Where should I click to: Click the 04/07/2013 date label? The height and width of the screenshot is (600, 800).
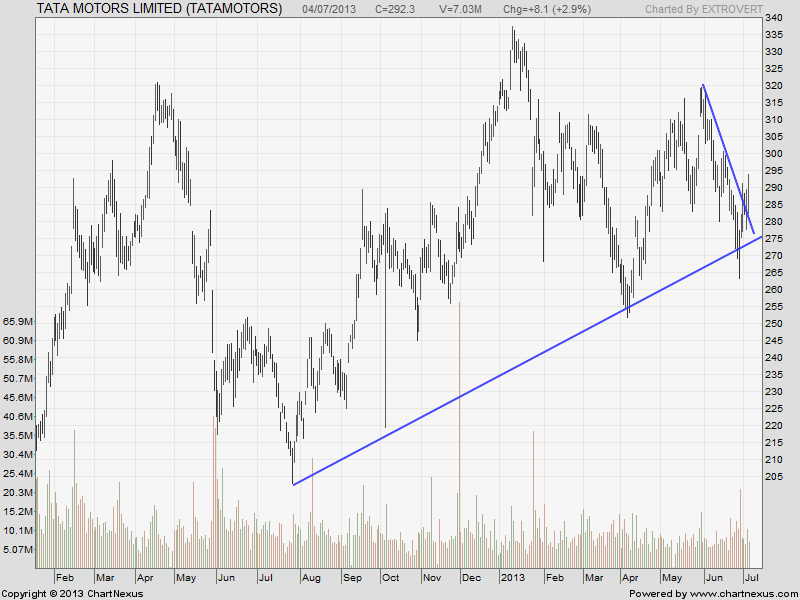point(329,8)
